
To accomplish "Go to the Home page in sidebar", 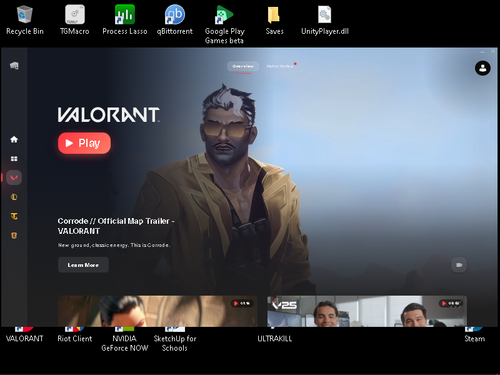I will point(14,139).
